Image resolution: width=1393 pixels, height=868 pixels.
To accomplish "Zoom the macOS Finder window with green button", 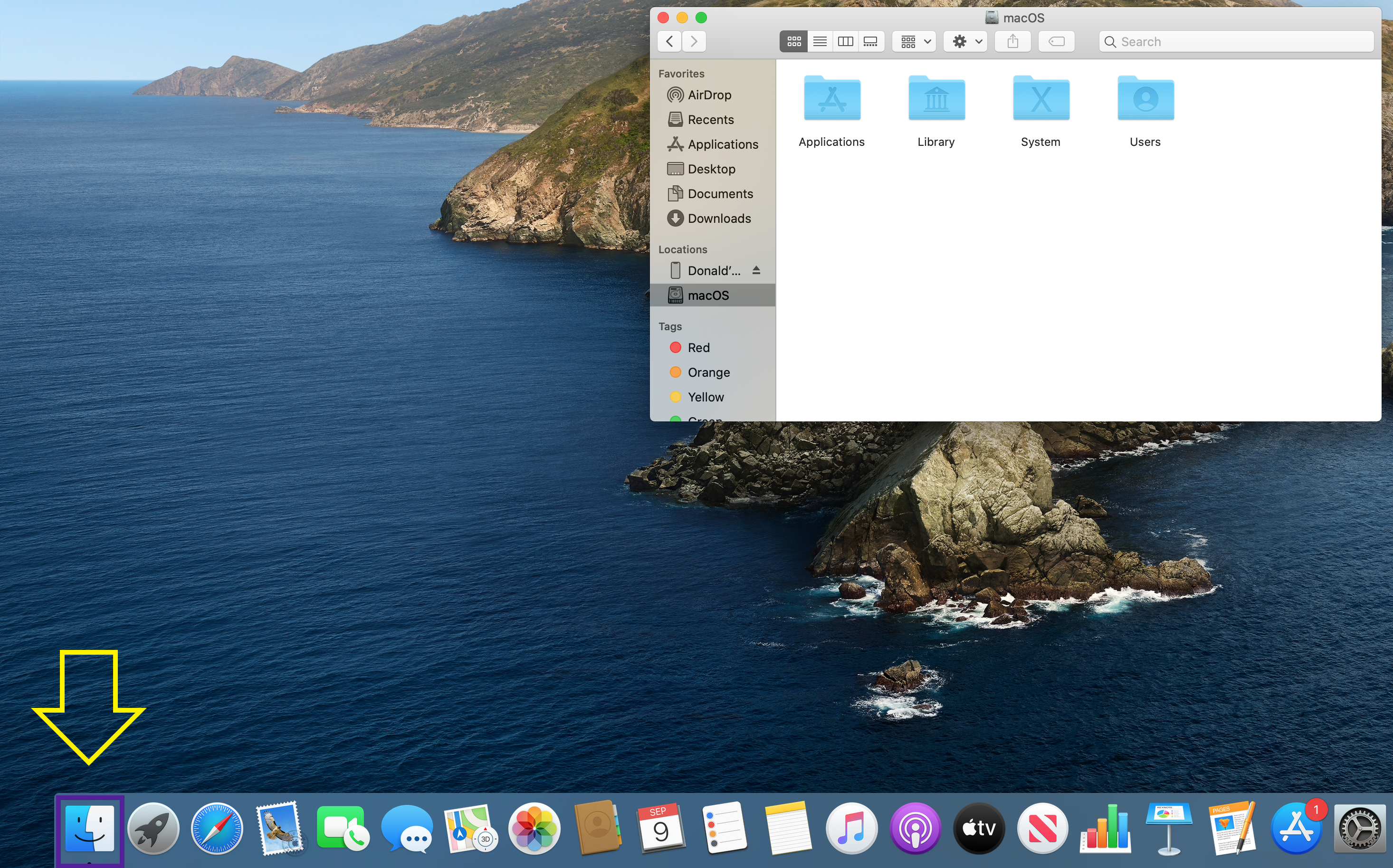I will 701,17.
